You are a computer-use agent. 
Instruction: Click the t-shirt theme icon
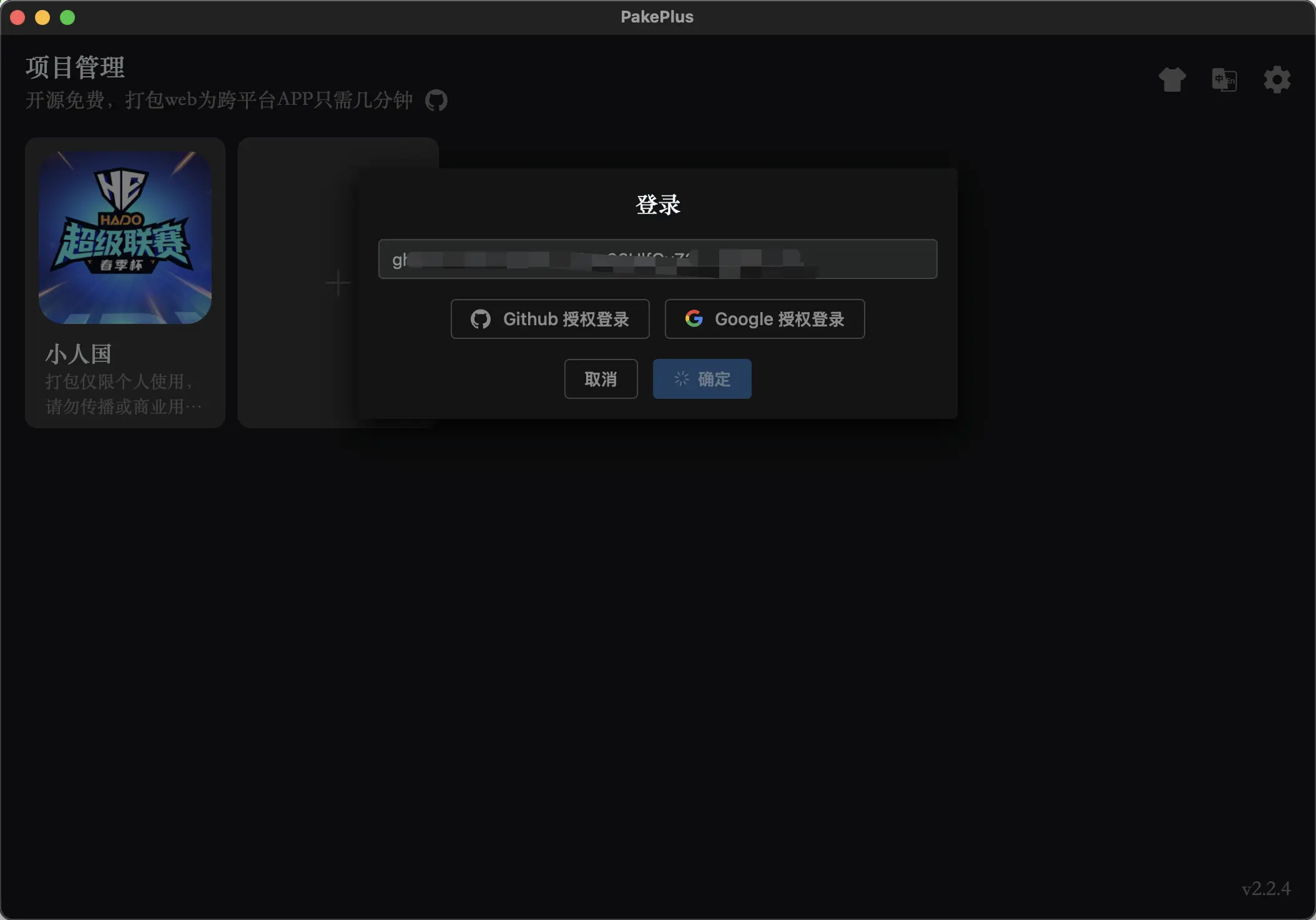tap(1172, 80)
